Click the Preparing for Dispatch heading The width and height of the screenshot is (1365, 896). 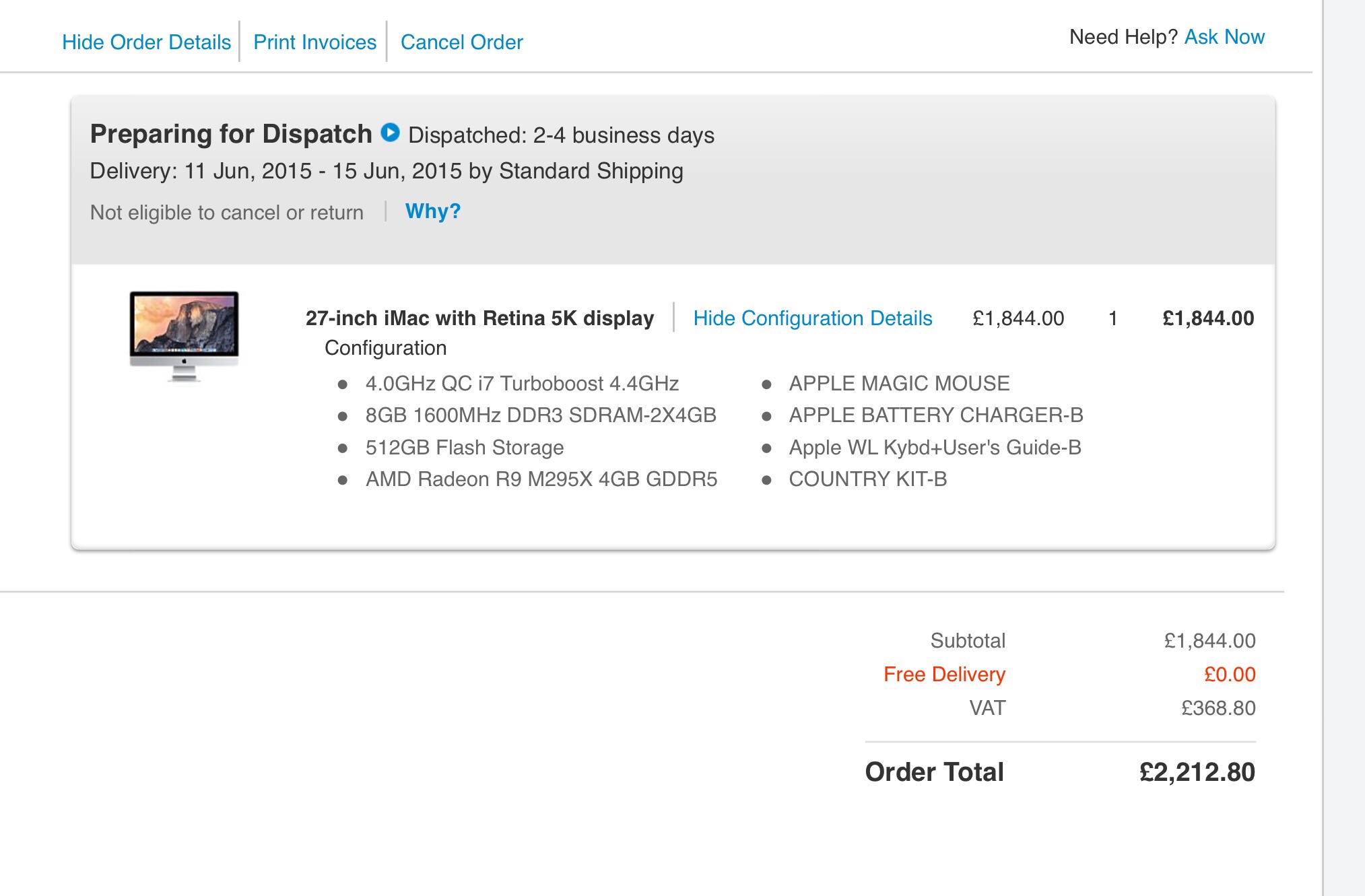pos(231,134)
